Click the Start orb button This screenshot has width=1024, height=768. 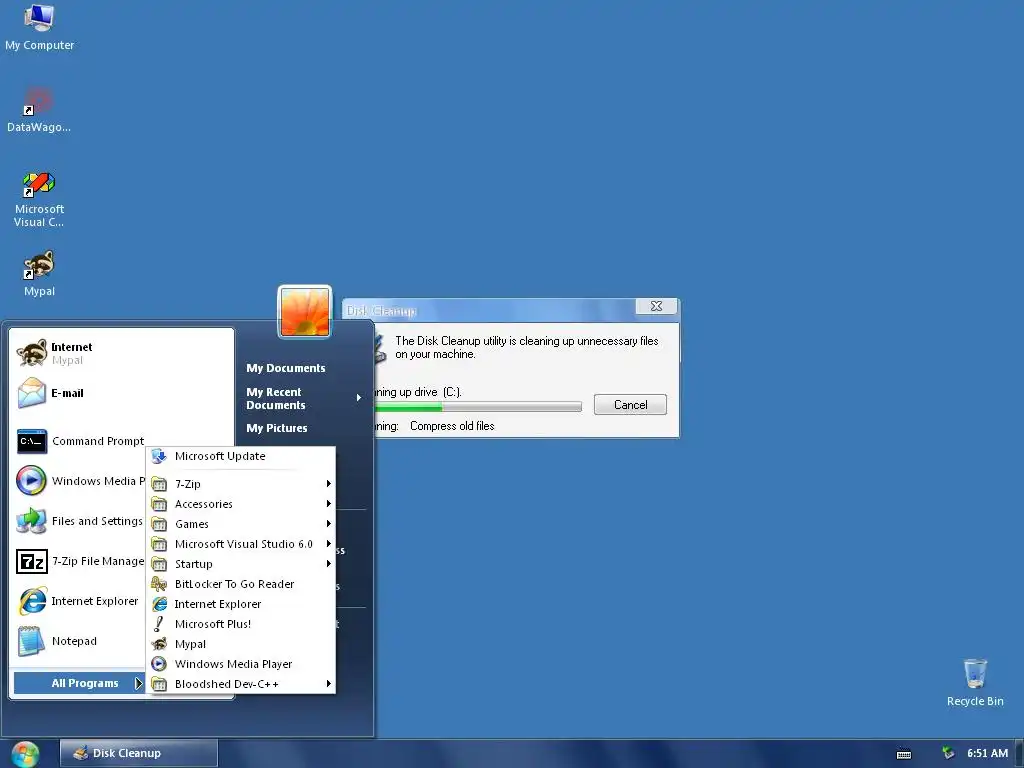25,754
